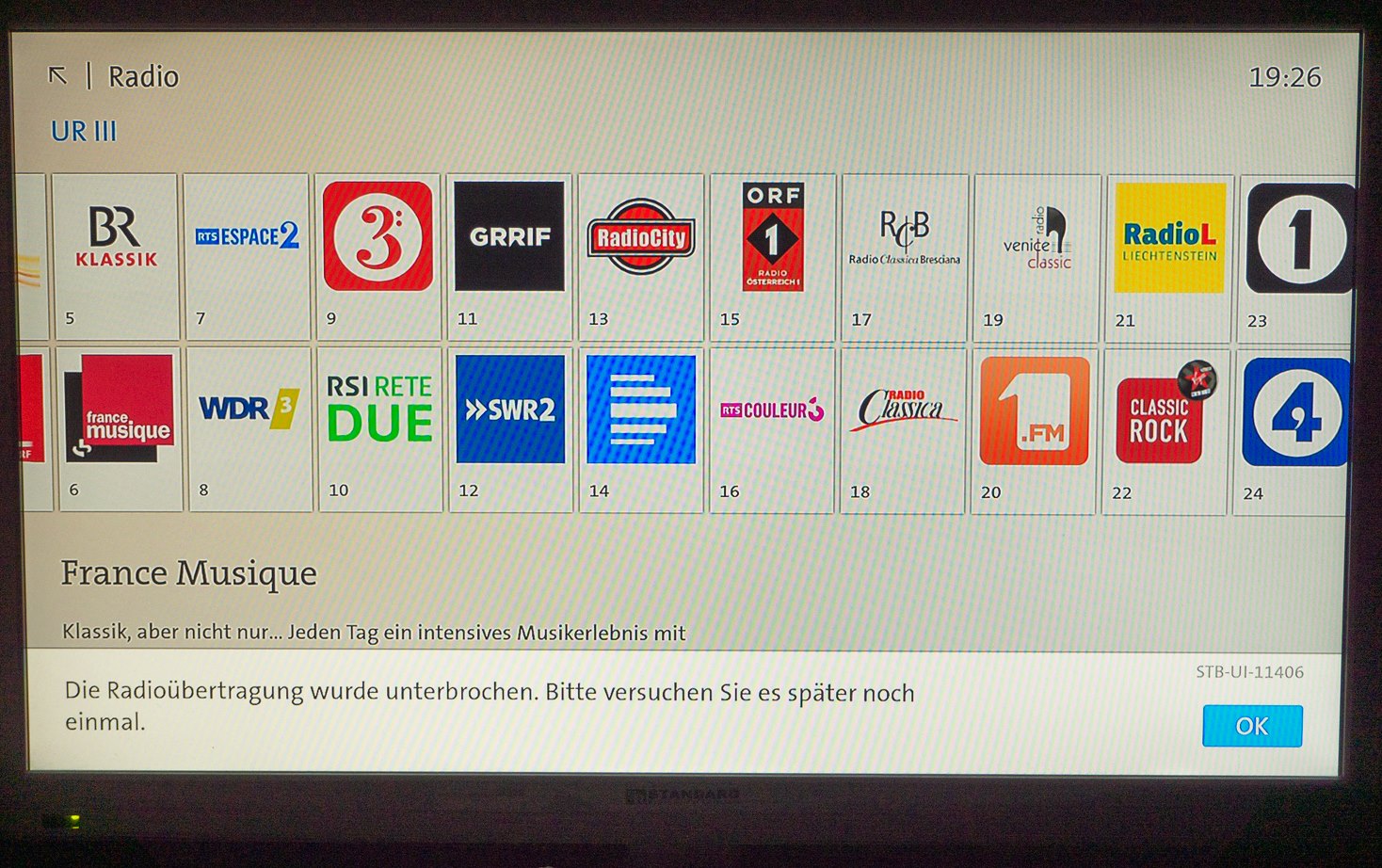
Task: Select the GRRIF radio station
Action: point(509,256)
